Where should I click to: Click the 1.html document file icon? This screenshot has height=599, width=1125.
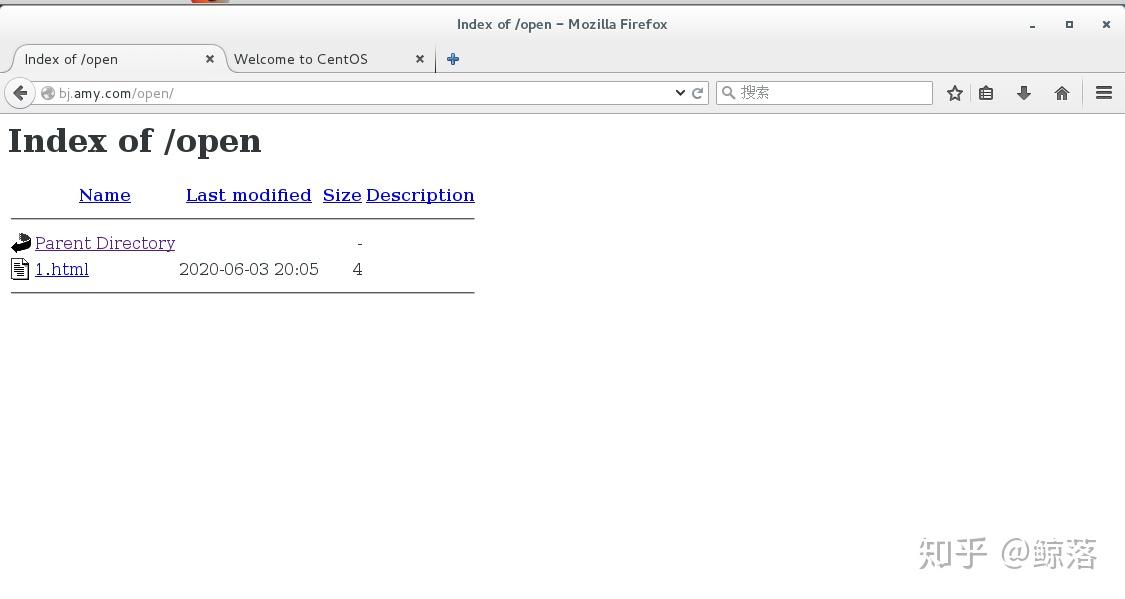point(20,269)
